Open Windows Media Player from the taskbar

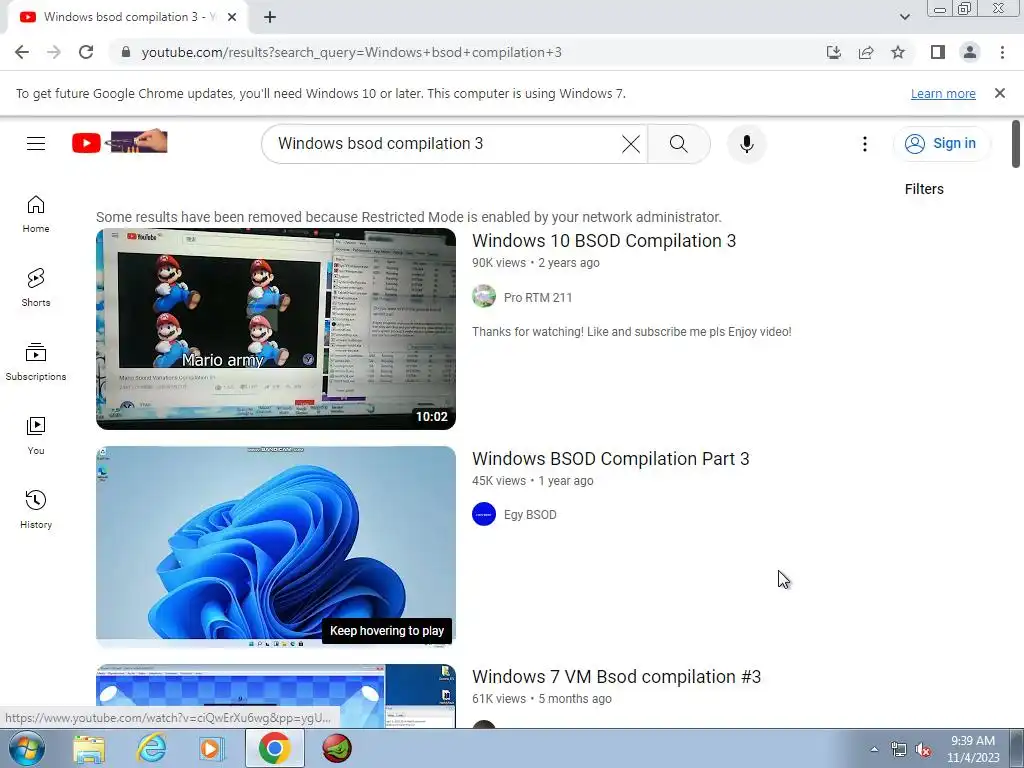212,749
